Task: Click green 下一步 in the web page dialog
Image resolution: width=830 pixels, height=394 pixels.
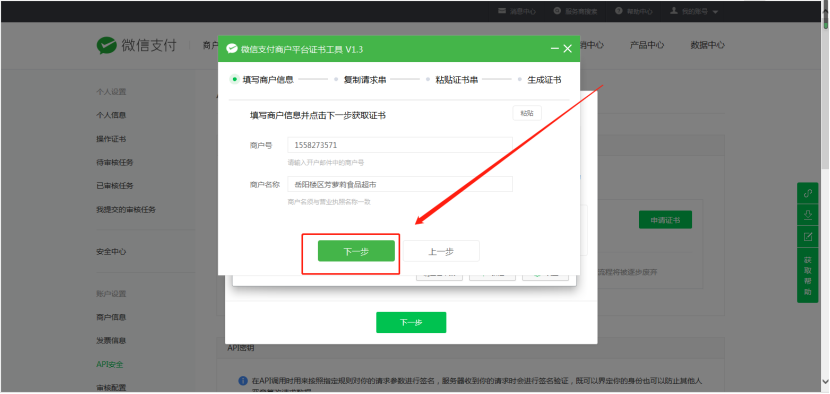Action: pyautogui.click(x=411, y=323)
